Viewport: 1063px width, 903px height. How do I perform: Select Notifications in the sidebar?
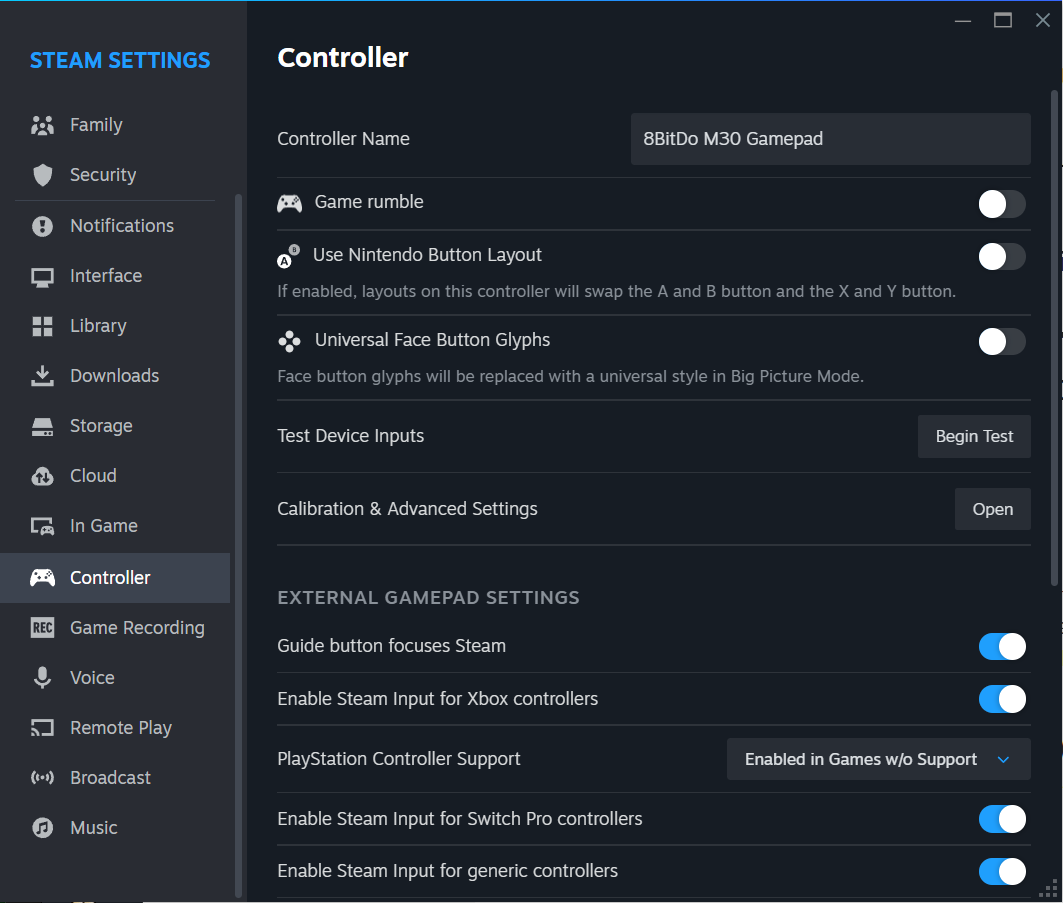pyautogui.click(x=115, y=226)
